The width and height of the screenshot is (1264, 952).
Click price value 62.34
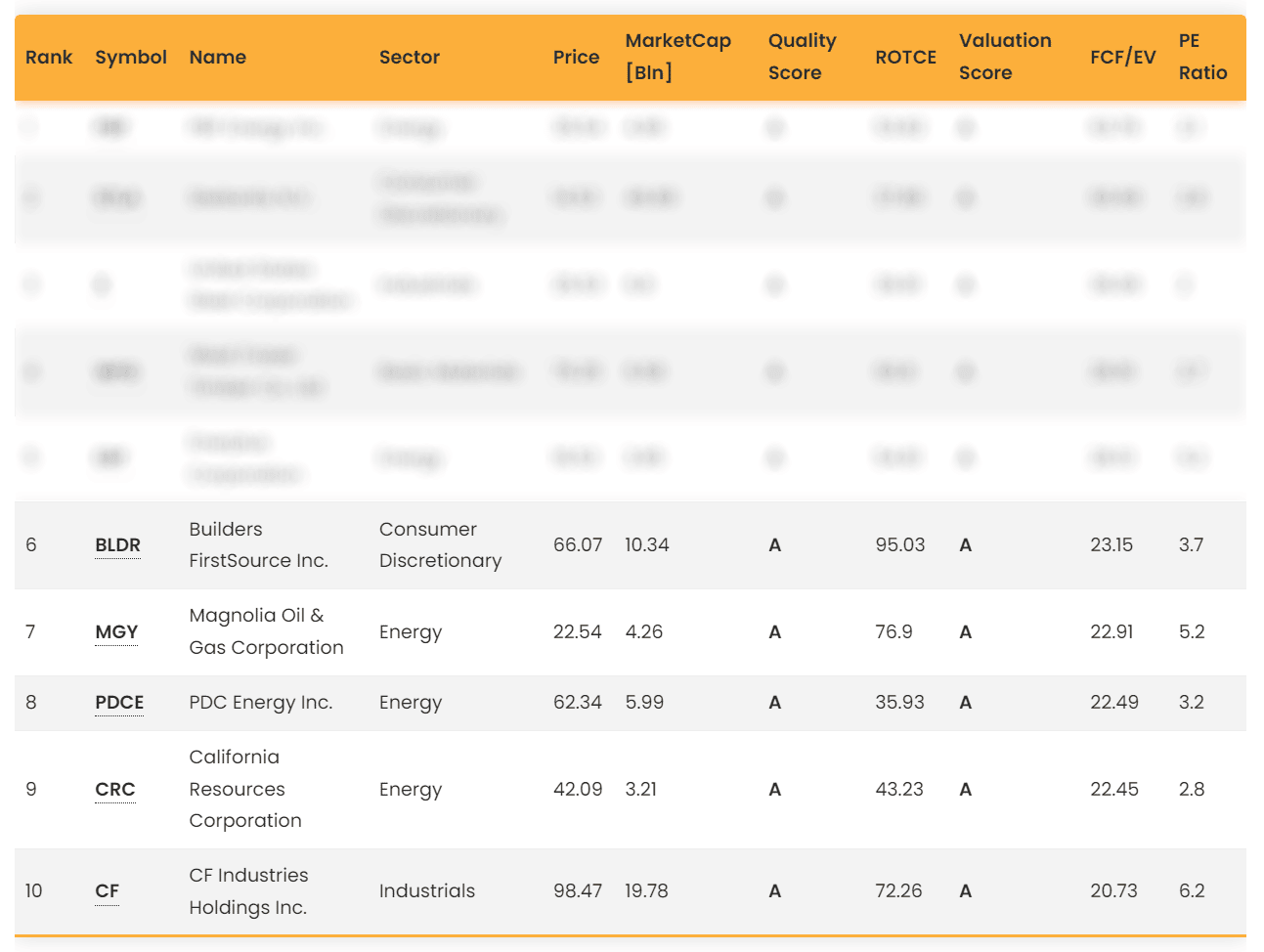tap(578, 703)
